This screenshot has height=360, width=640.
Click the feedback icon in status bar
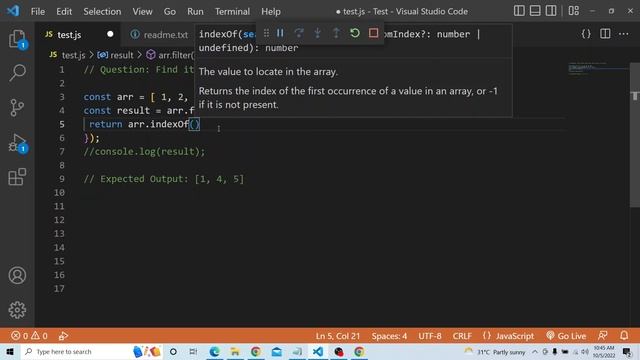pos(602,336)
